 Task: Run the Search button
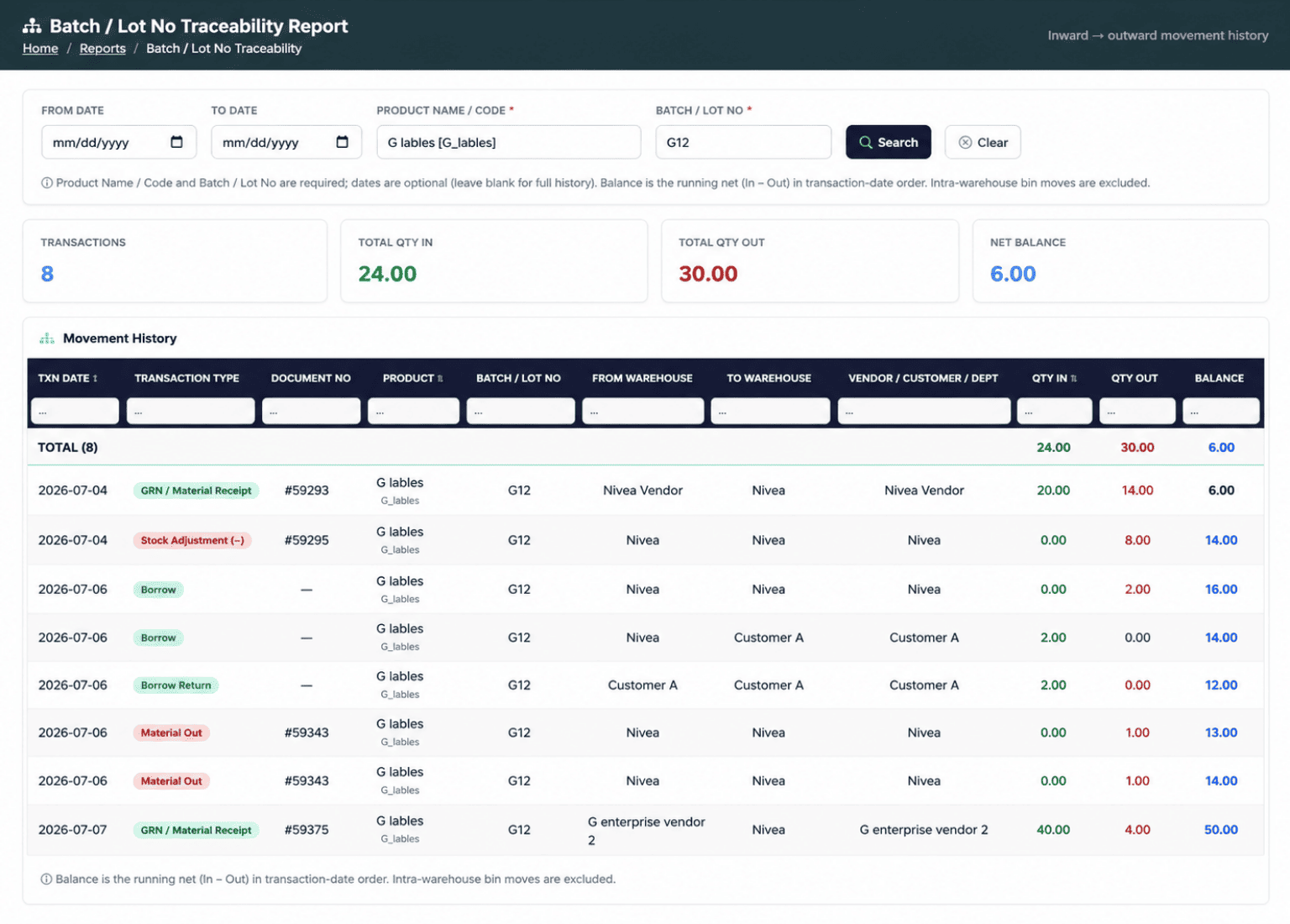888,142
